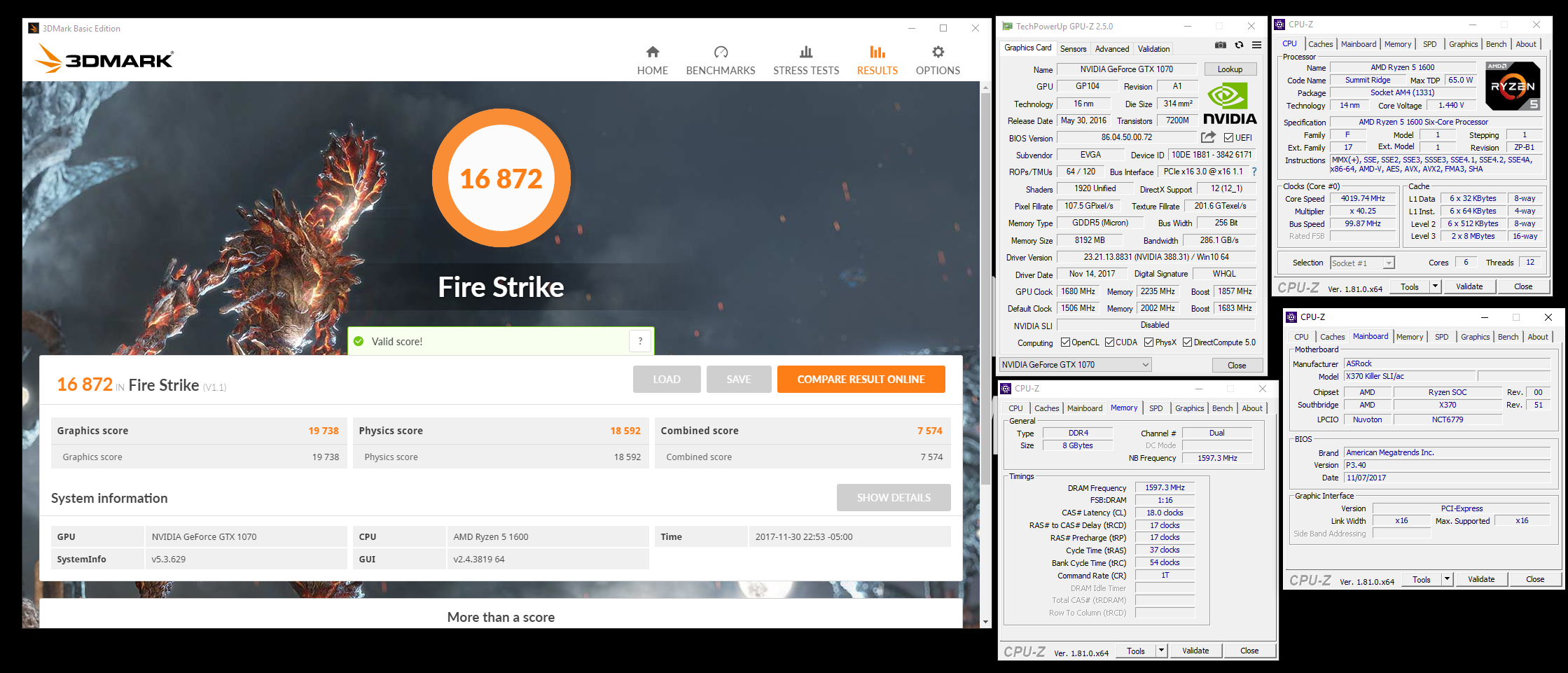Click the 3DMark Basic Edition title icon
Screen dimensions: 1568x673
[34, 29]
